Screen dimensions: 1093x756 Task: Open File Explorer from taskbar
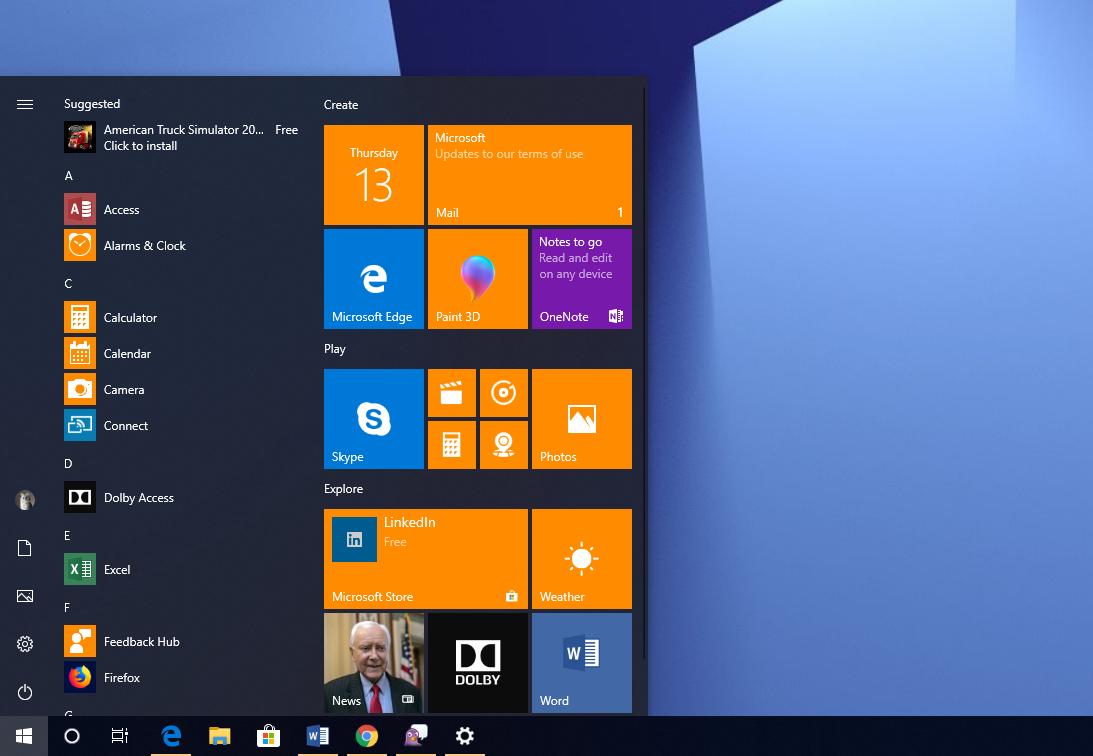[x=220, y=736]
